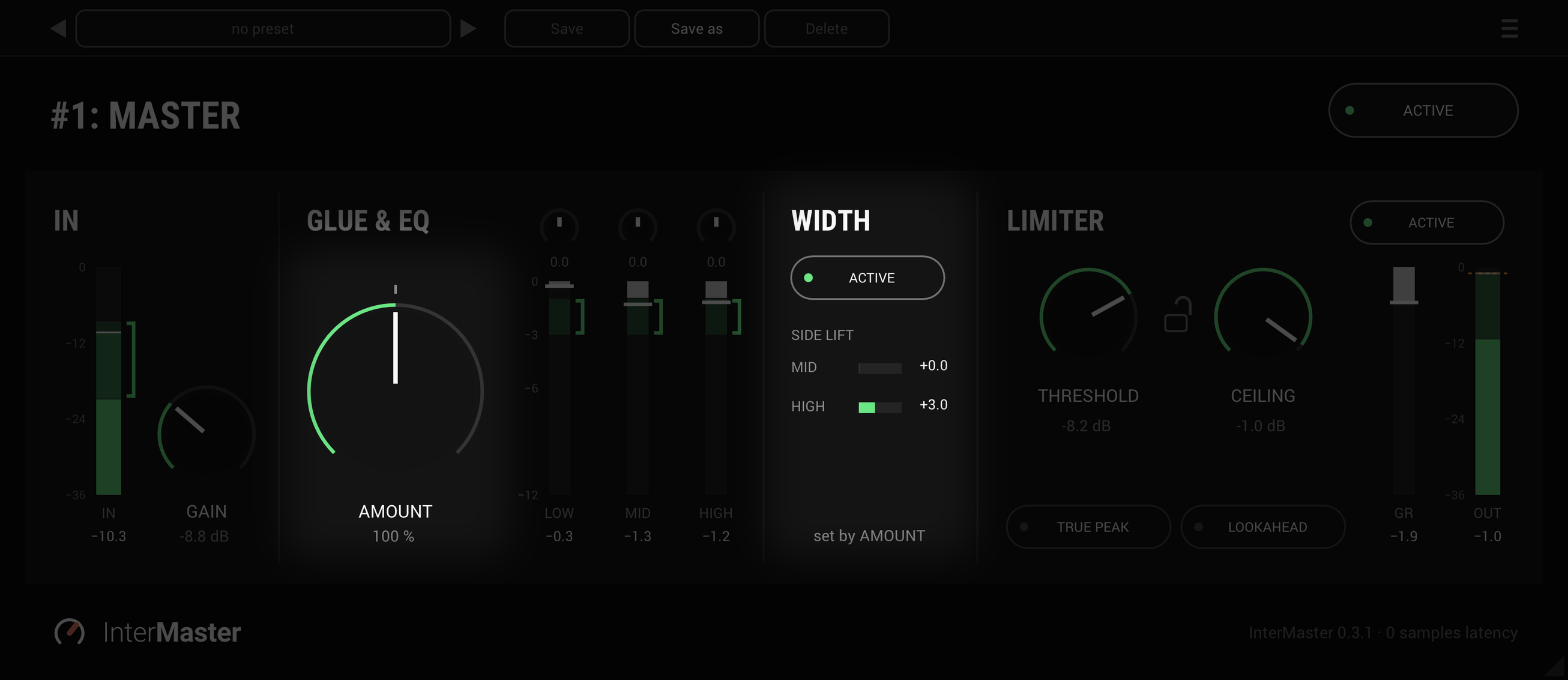The height and width of the screenshot is (680, 1568).
Task: Toggle the WIDTH ACTIVE switch
Action: point(867,278)
